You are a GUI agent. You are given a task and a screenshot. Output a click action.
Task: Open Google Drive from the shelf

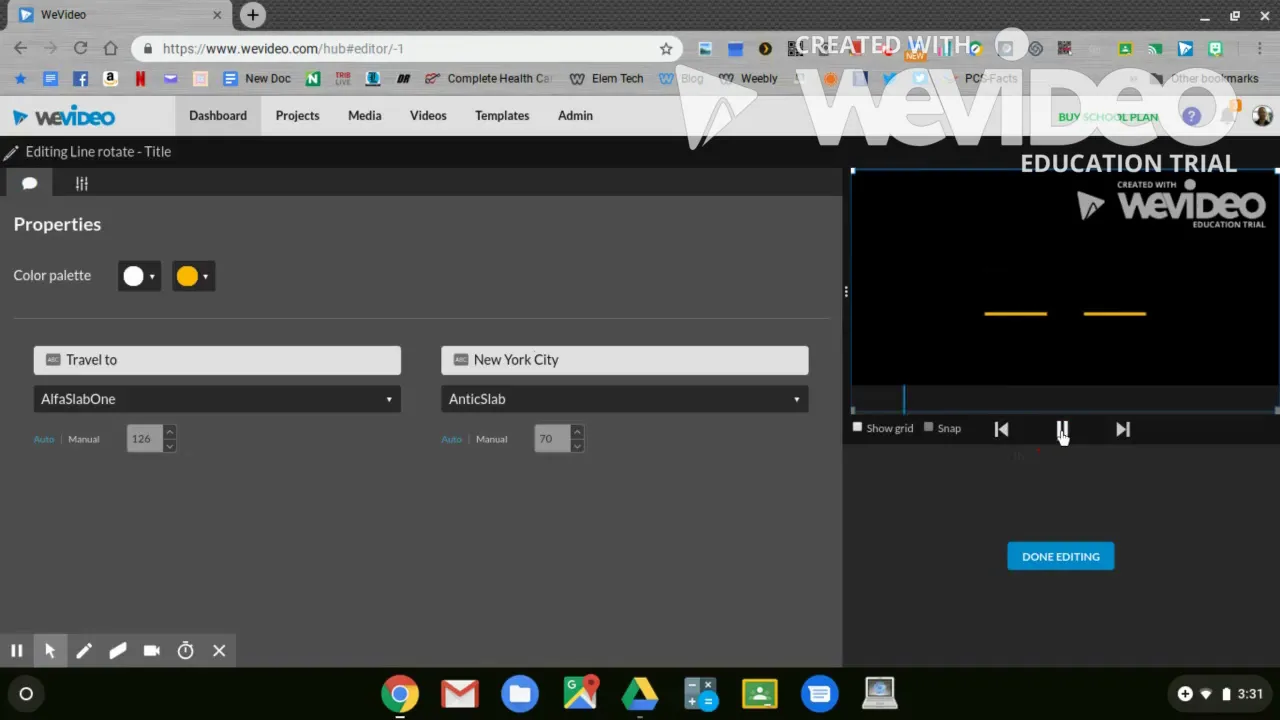click(x=640, y=694)
